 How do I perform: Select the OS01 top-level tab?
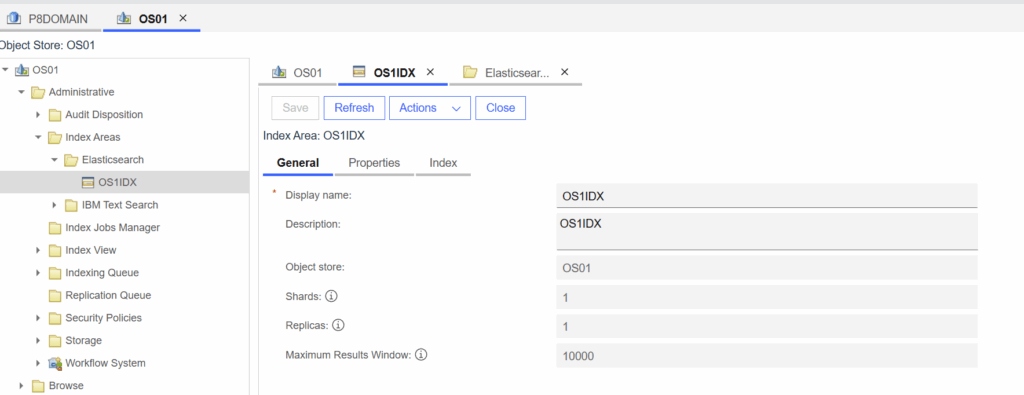153,19
